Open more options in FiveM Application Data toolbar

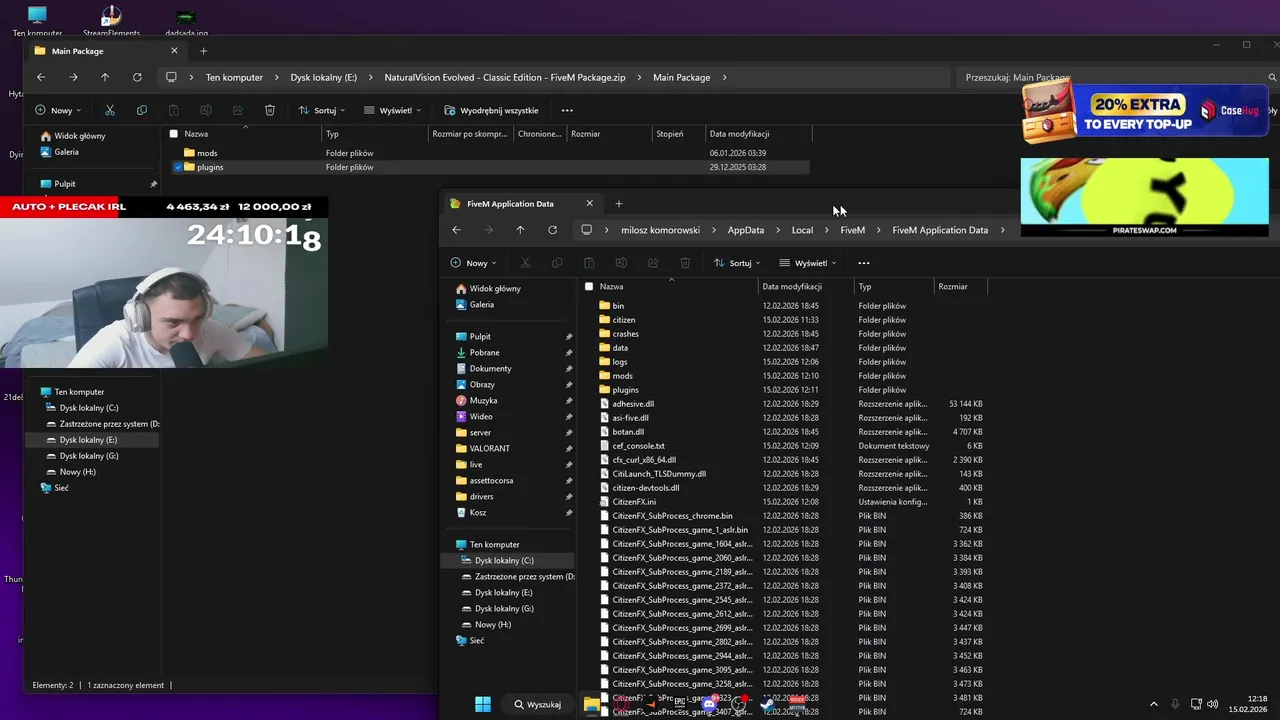864,263
